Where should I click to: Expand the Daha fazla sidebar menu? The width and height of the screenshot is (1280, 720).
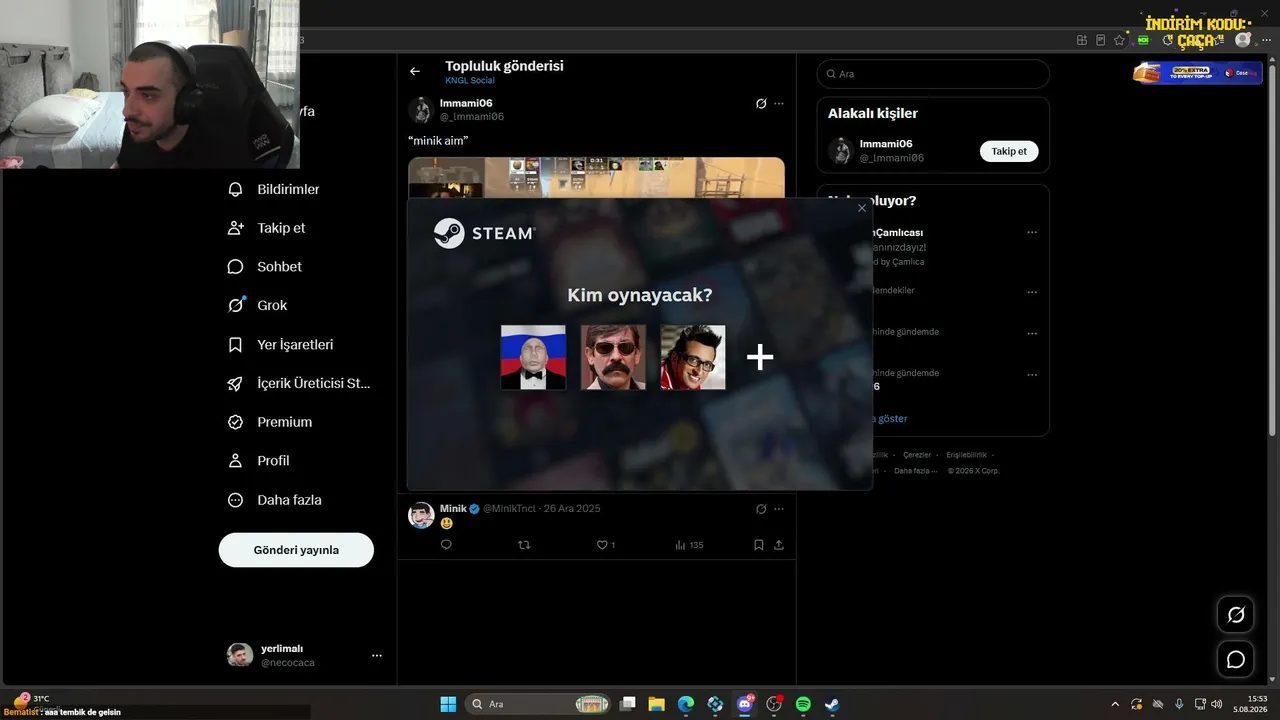275,500
